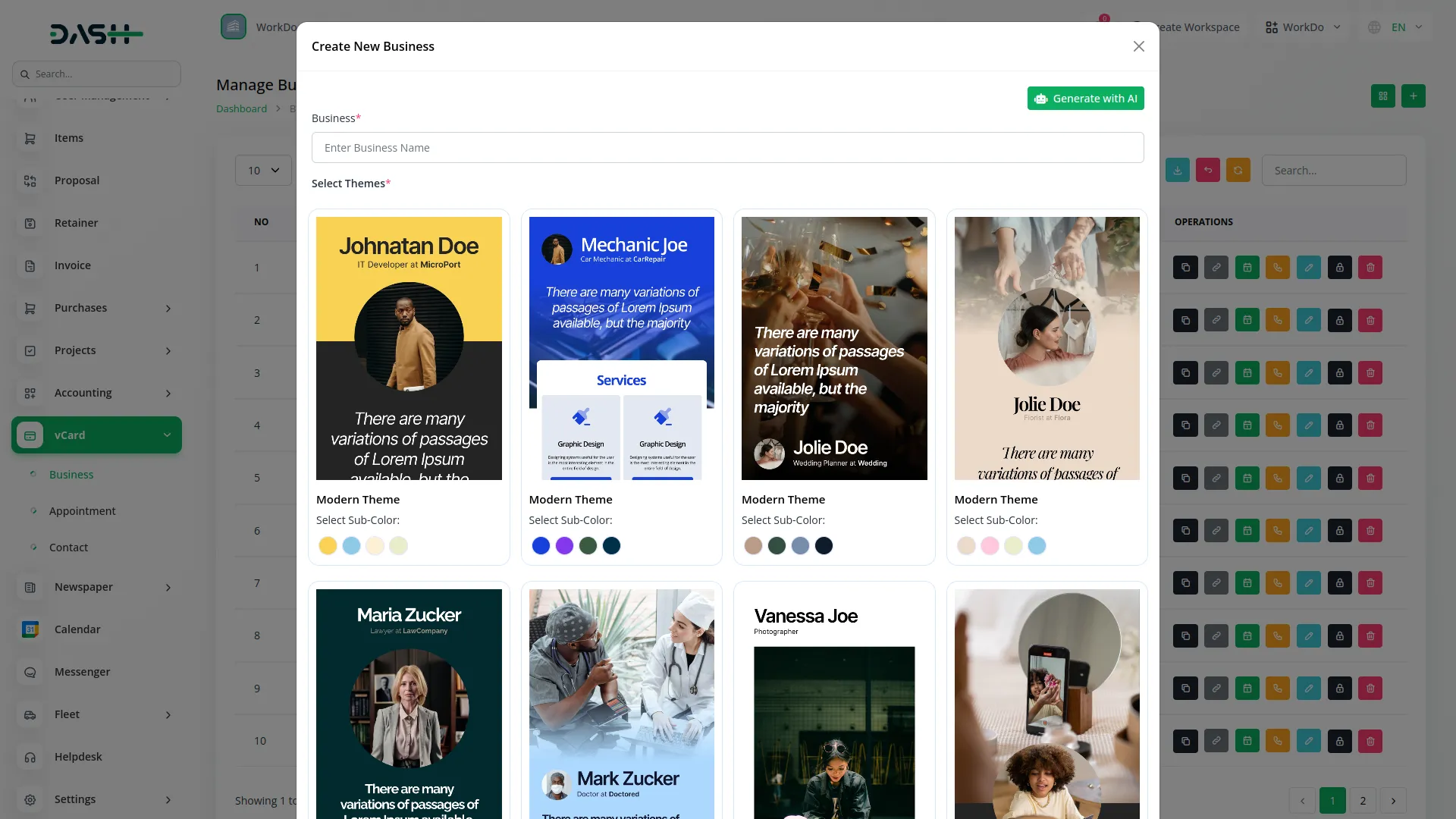Screen dimensions: 1456x819
Task: Select yellow sub-color for Johnatan Doe theme
Action: point(328,546)
